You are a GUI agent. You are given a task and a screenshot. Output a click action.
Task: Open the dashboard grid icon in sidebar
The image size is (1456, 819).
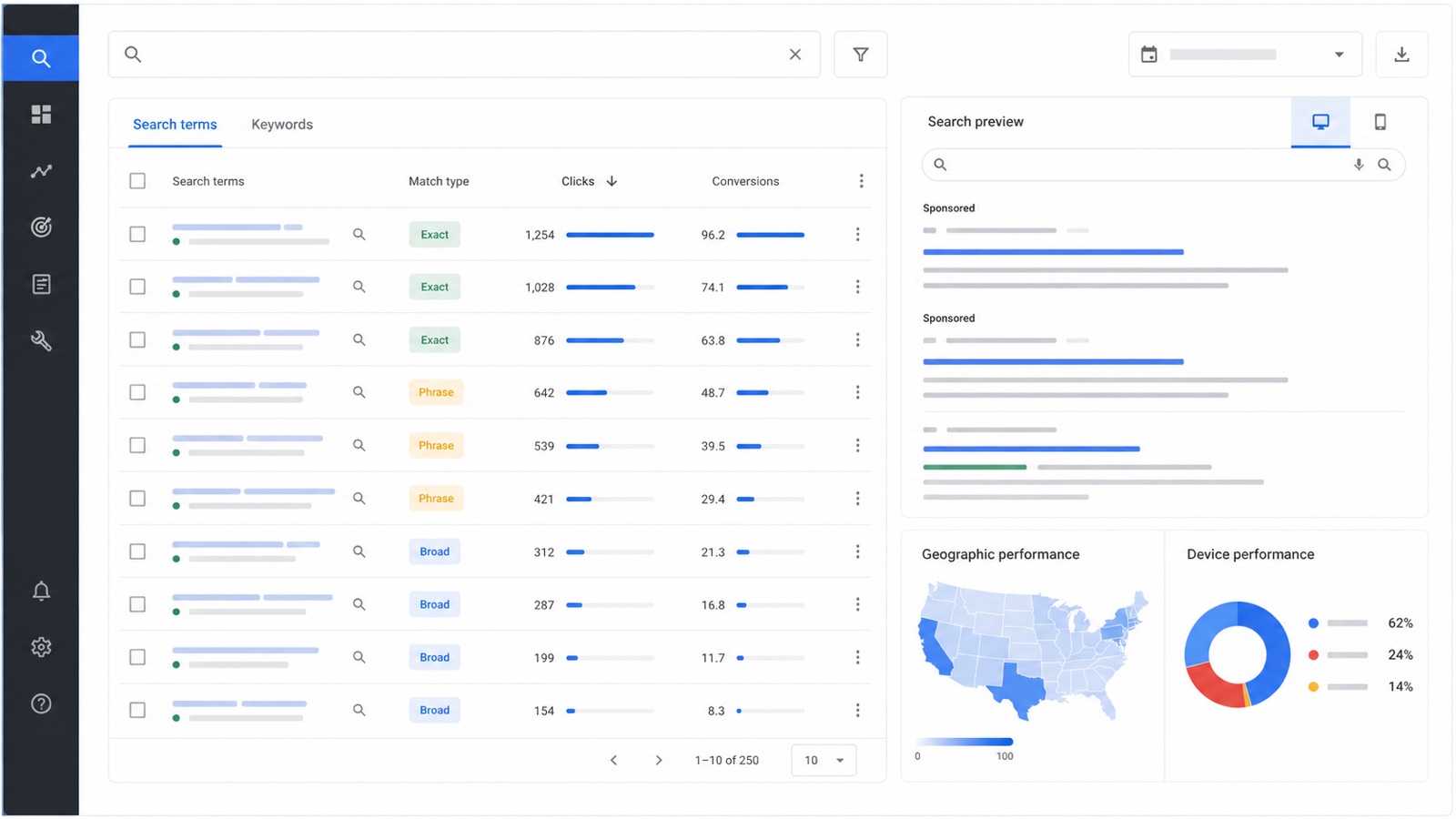click(41, 114)
